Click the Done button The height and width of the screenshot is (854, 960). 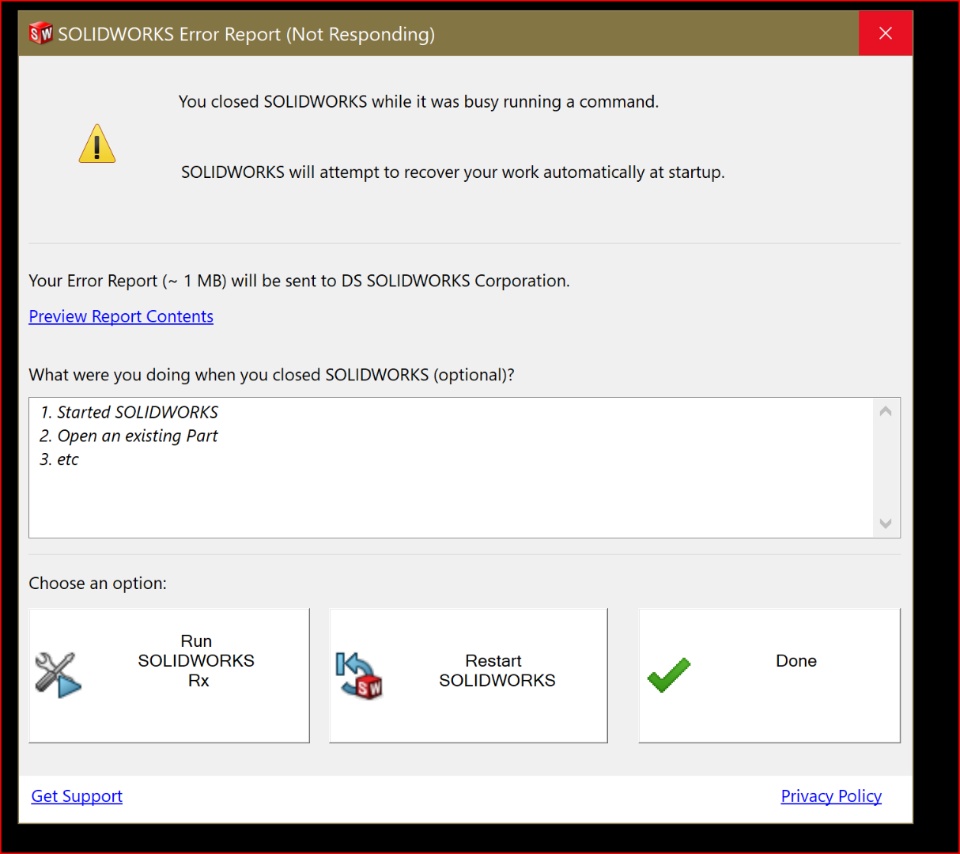[770, 675]
